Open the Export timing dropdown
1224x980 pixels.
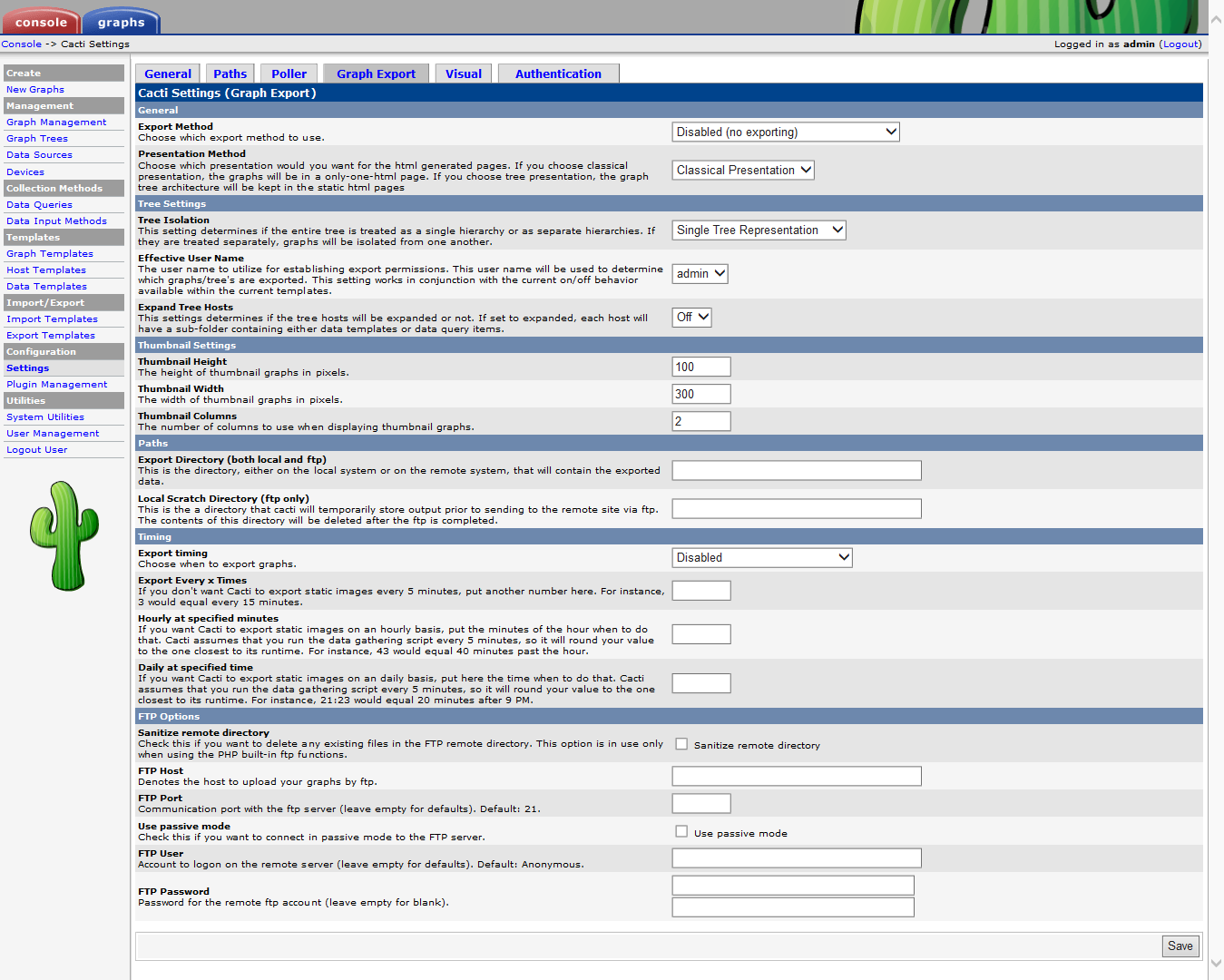pos(762,557)
